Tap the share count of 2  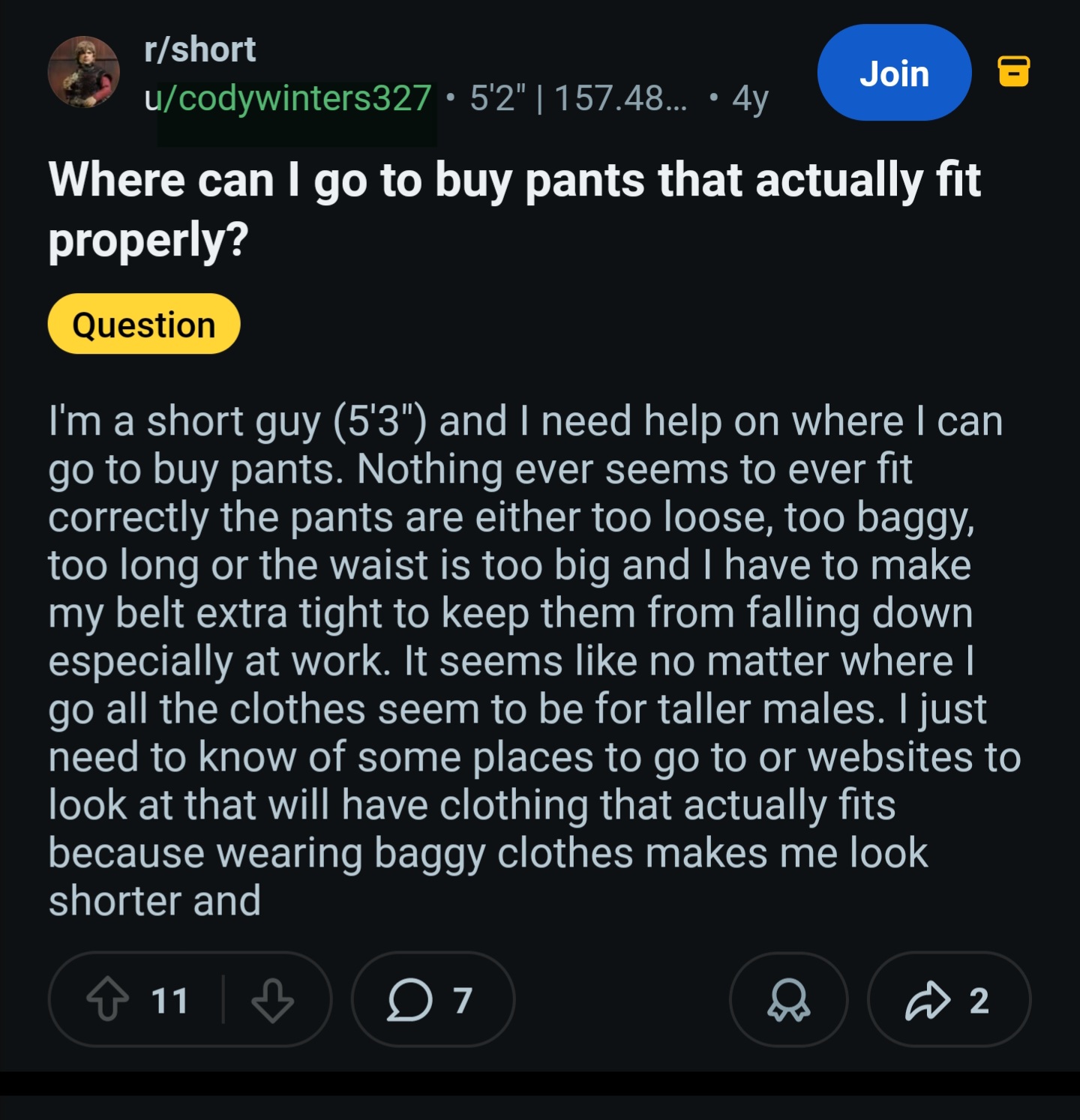(979, 1000)
